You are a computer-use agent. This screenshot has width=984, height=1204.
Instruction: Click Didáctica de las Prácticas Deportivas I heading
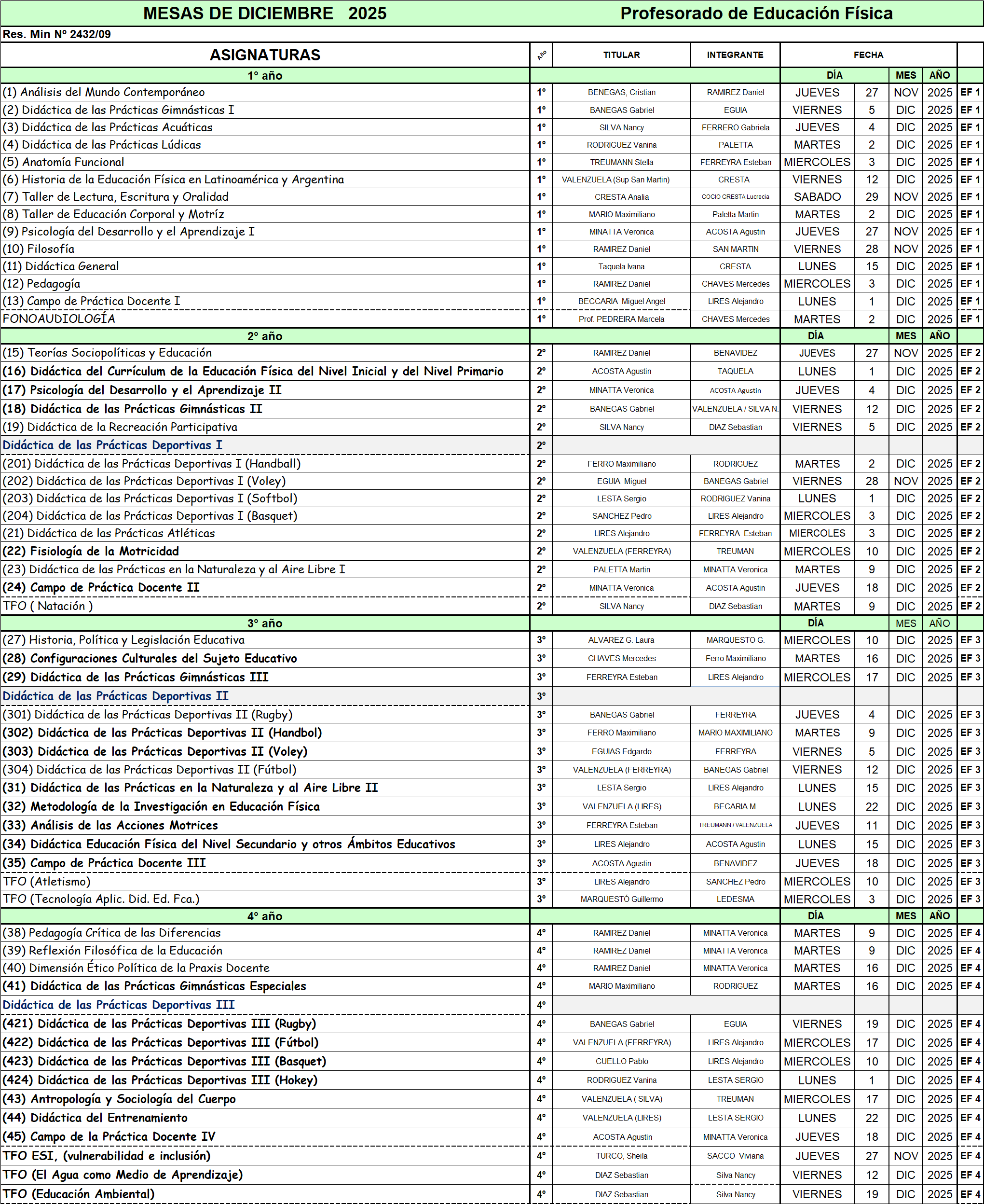click(112, 445)
